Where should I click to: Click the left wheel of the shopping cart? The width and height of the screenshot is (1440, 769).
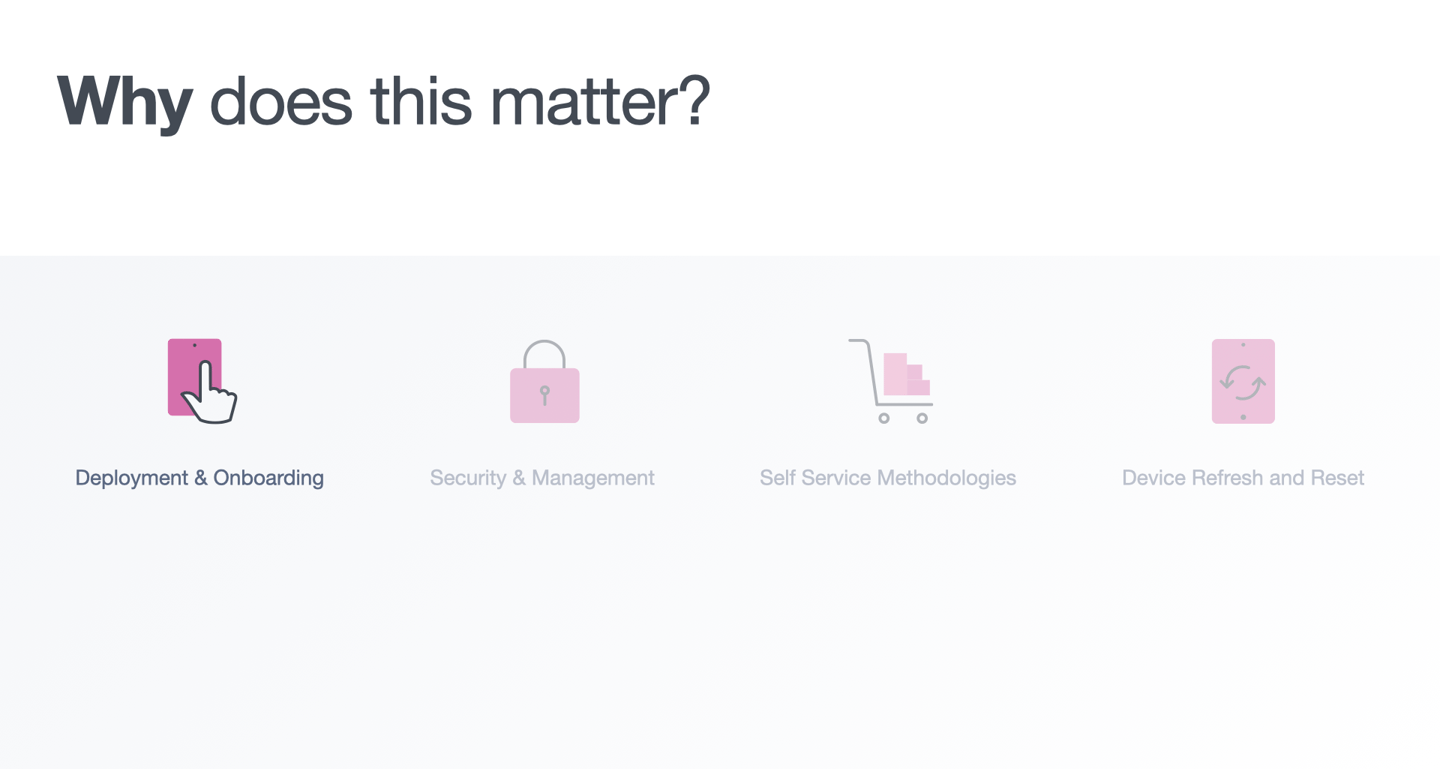tap(884, 418)
